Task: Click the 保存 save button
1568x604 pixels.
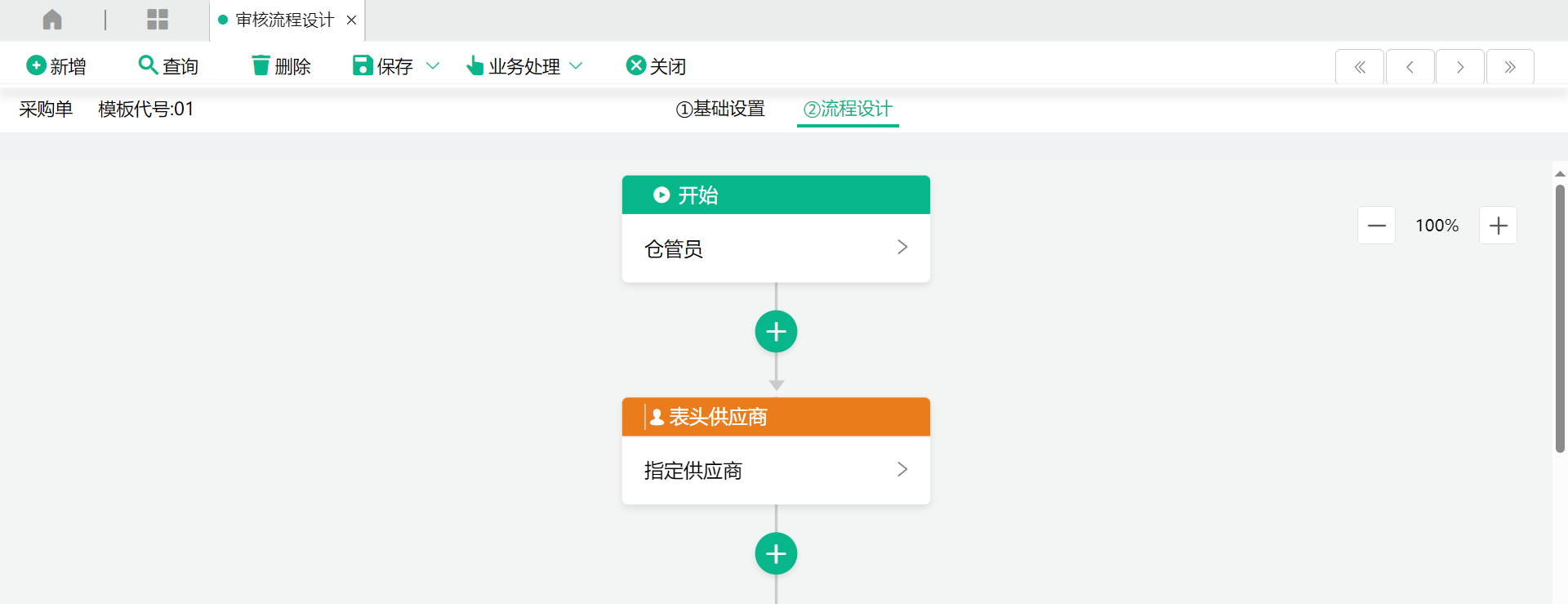Action: click(x=383, y=66)
